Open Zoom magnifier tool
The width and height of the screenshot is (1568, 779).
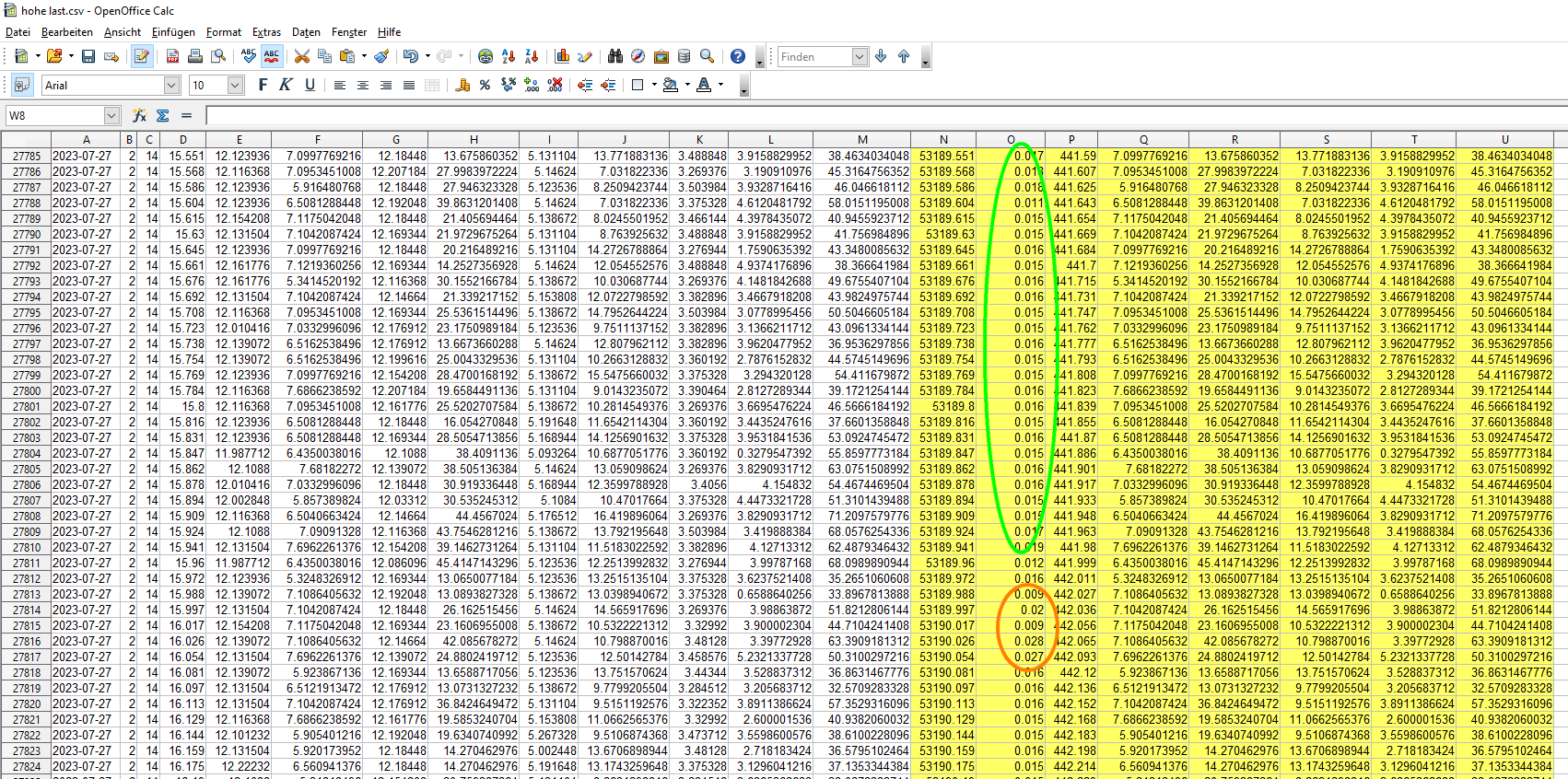click(707, 56)
